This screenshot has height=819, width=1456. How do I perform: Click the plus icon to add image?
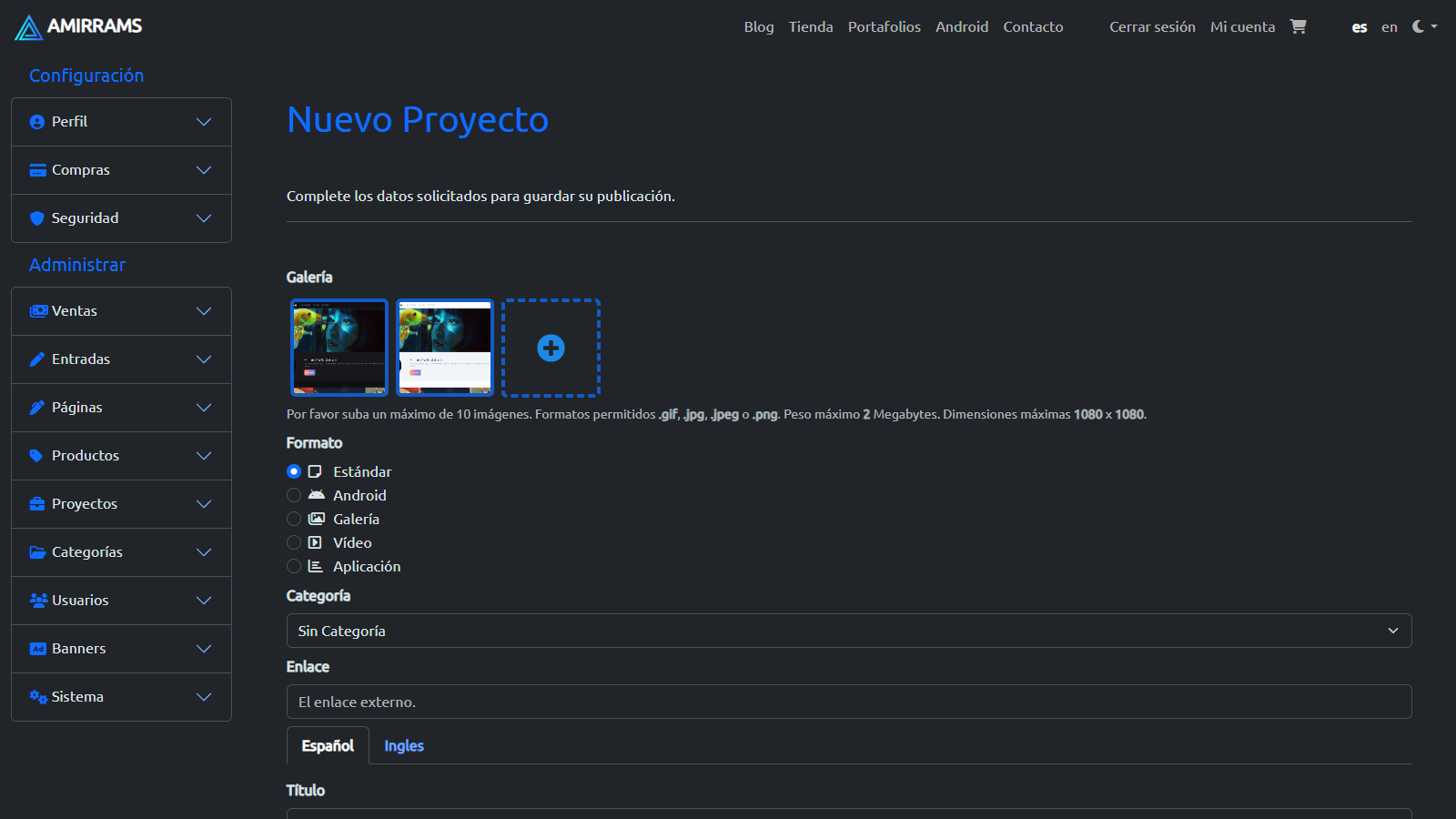click(551, 348)
